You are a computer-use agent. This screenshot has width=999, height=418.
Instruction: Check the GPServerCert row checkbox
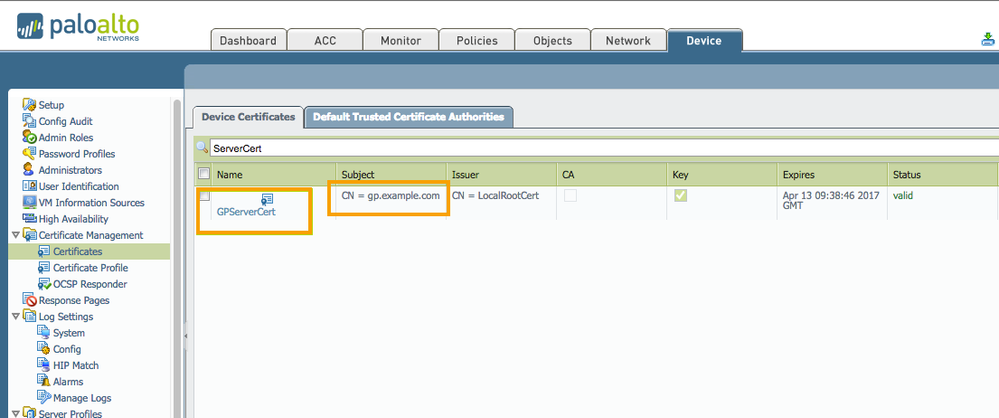point(204,196)
